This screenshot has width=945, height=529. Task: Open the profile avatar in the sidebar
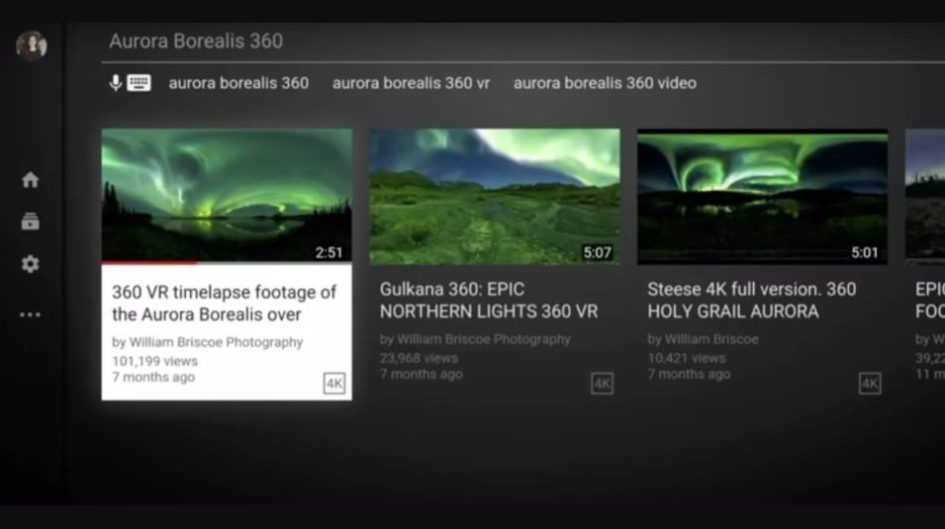pyautogui.click(x=31, y=45)
